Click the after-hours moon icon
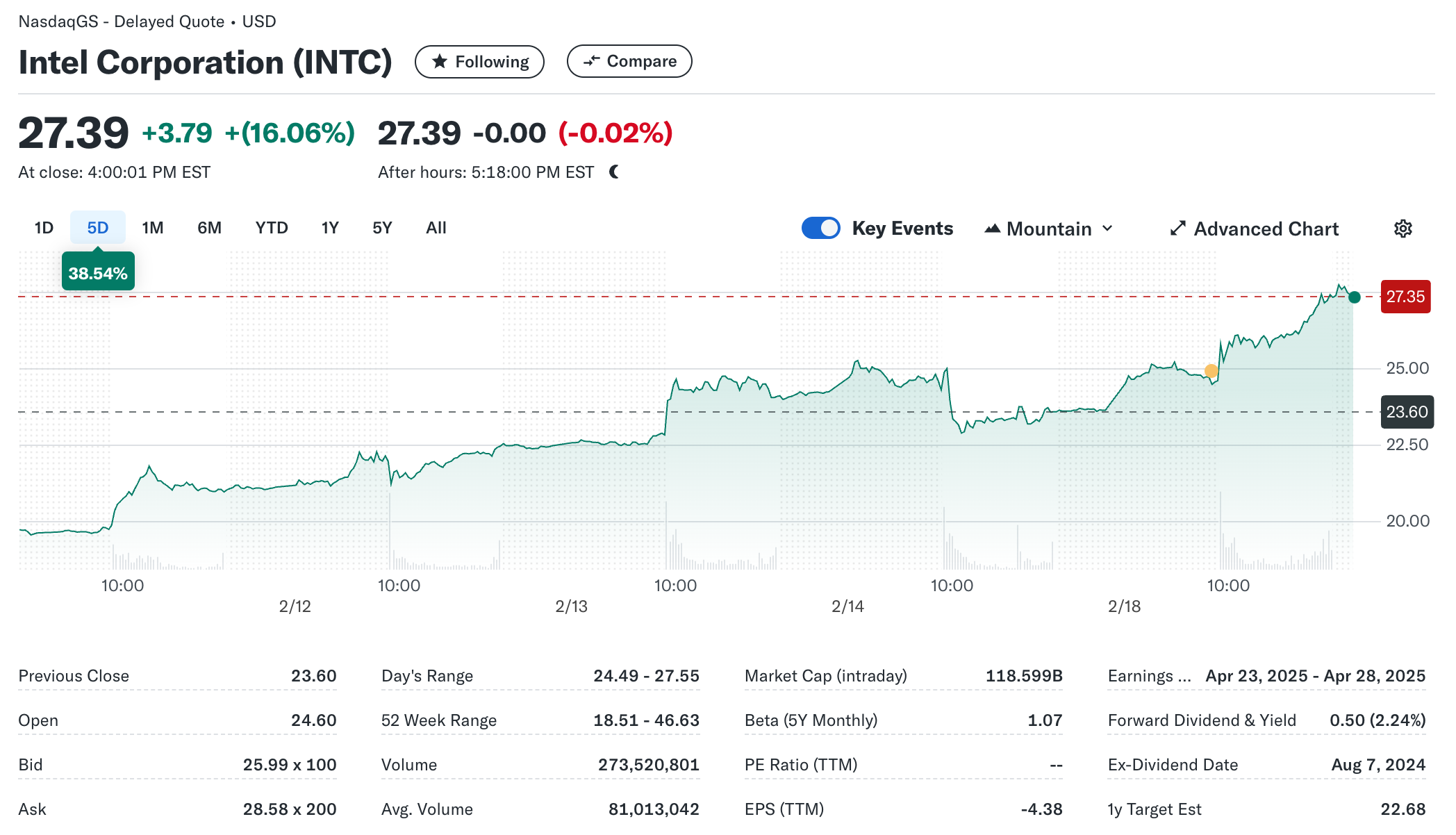1456x835 pixels. tap(614, 172)
